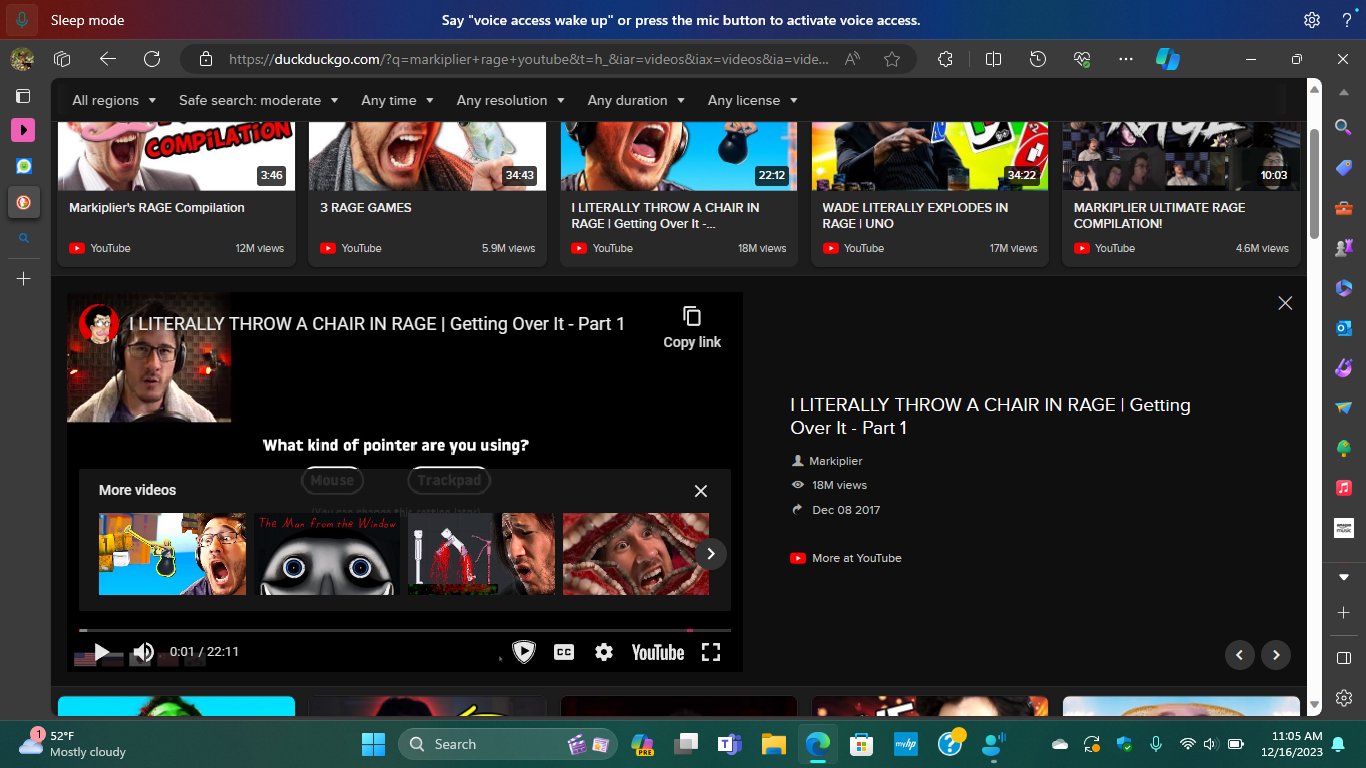Open Safe search: moderate dropdown

(x=259, y=100)
